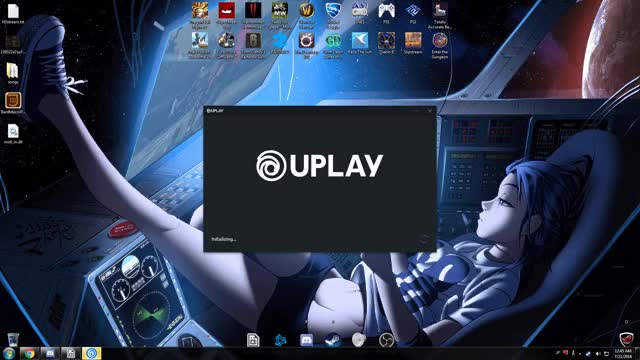Open the Recycle Bin
Viewport: 640px width, 360px height.
tap(13, 338)
